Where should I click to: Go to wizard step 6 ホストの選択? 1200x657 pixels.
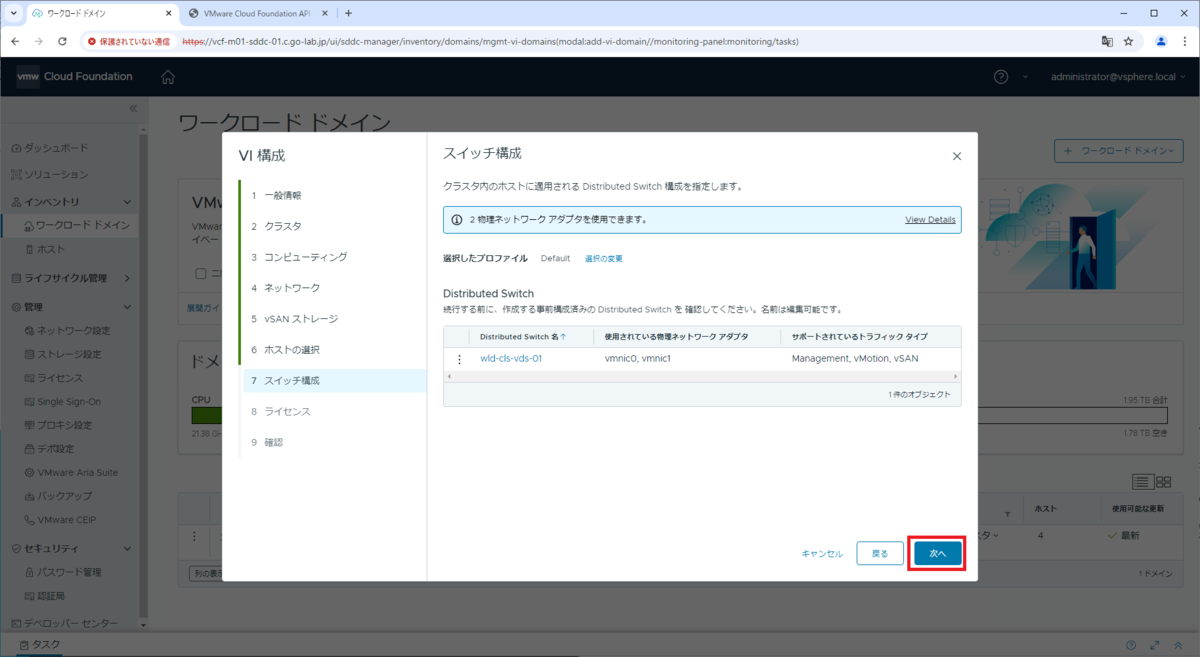click(x=292, y=350)
